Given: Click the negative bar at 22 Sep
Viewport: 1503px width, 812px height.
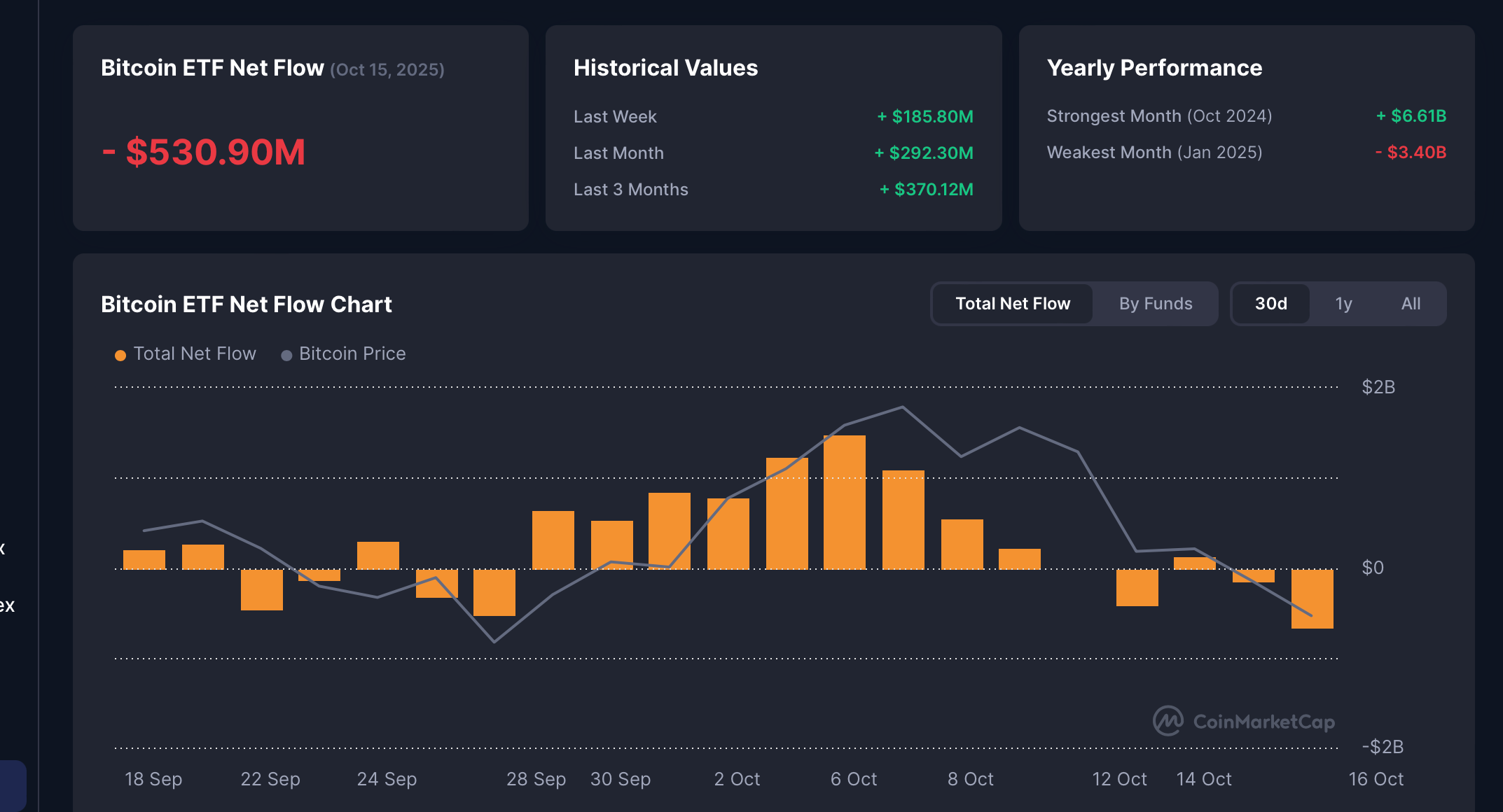Looking at the screenshot, I should click(262, 589).
